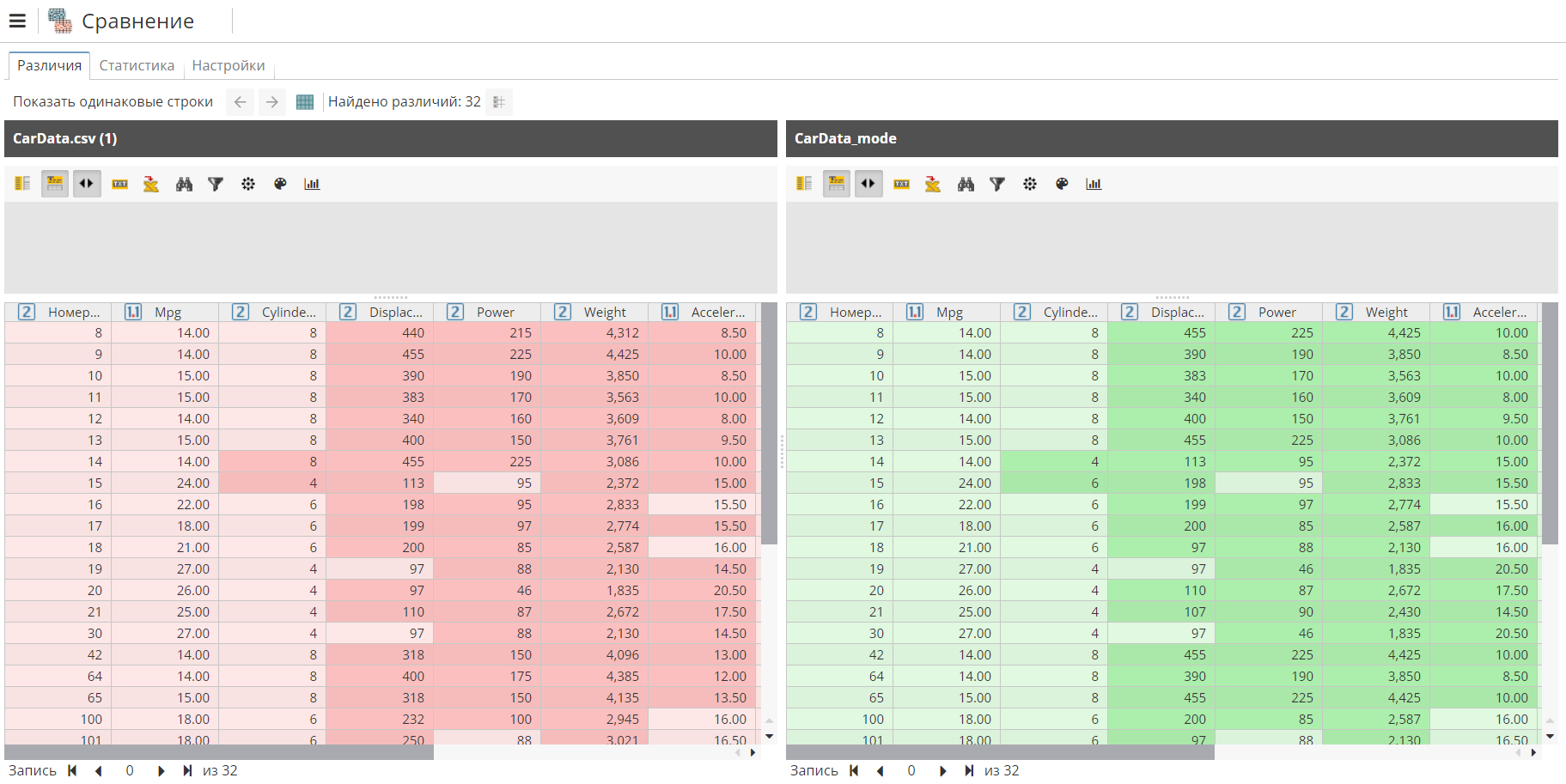Viewport: 1566px width, 784px height.
Task: Select cell 113 in left Displacement column
Action: pyautogui.click(x=380, y=483)
